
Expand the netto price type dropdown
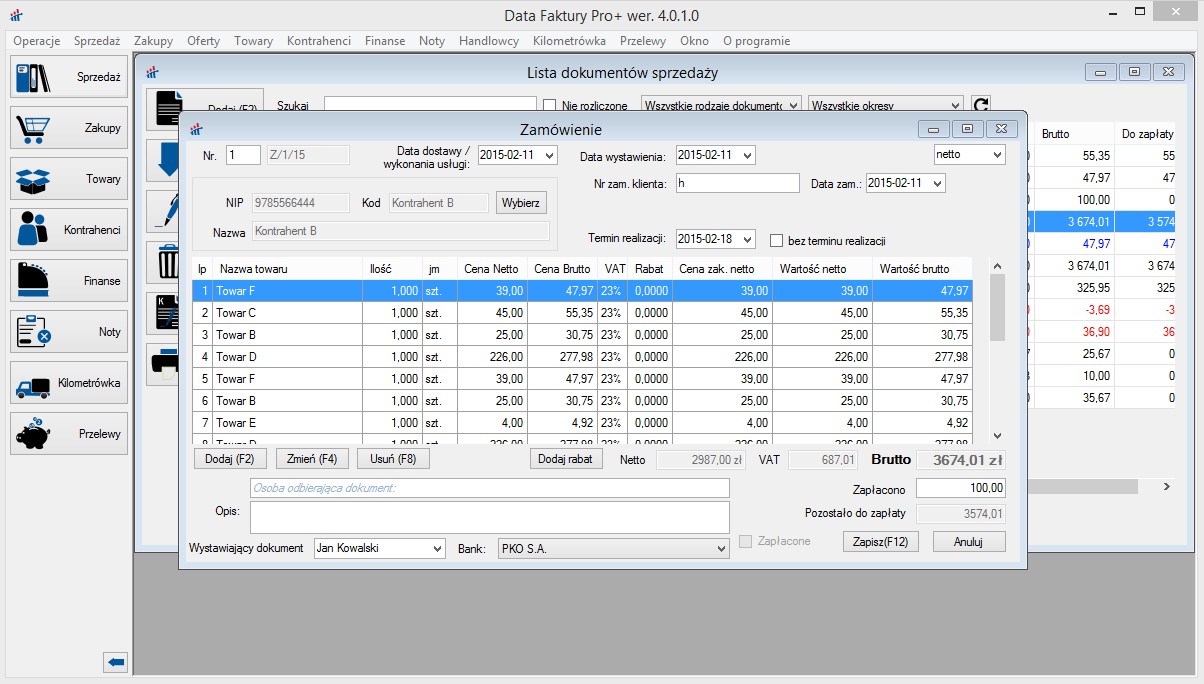click(997, 154)
